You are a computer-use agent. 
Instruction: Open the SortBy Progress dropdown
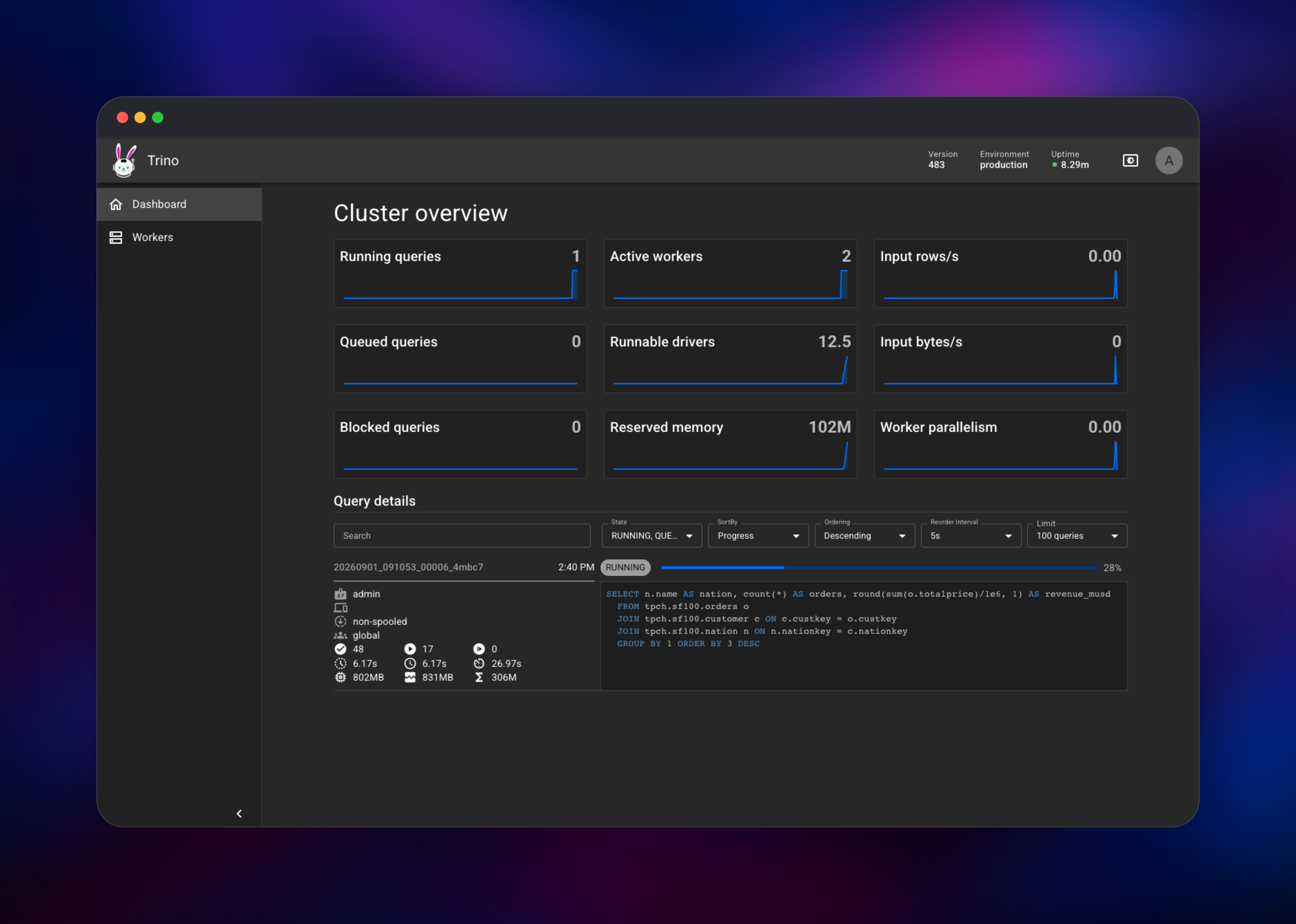[758, 536]
